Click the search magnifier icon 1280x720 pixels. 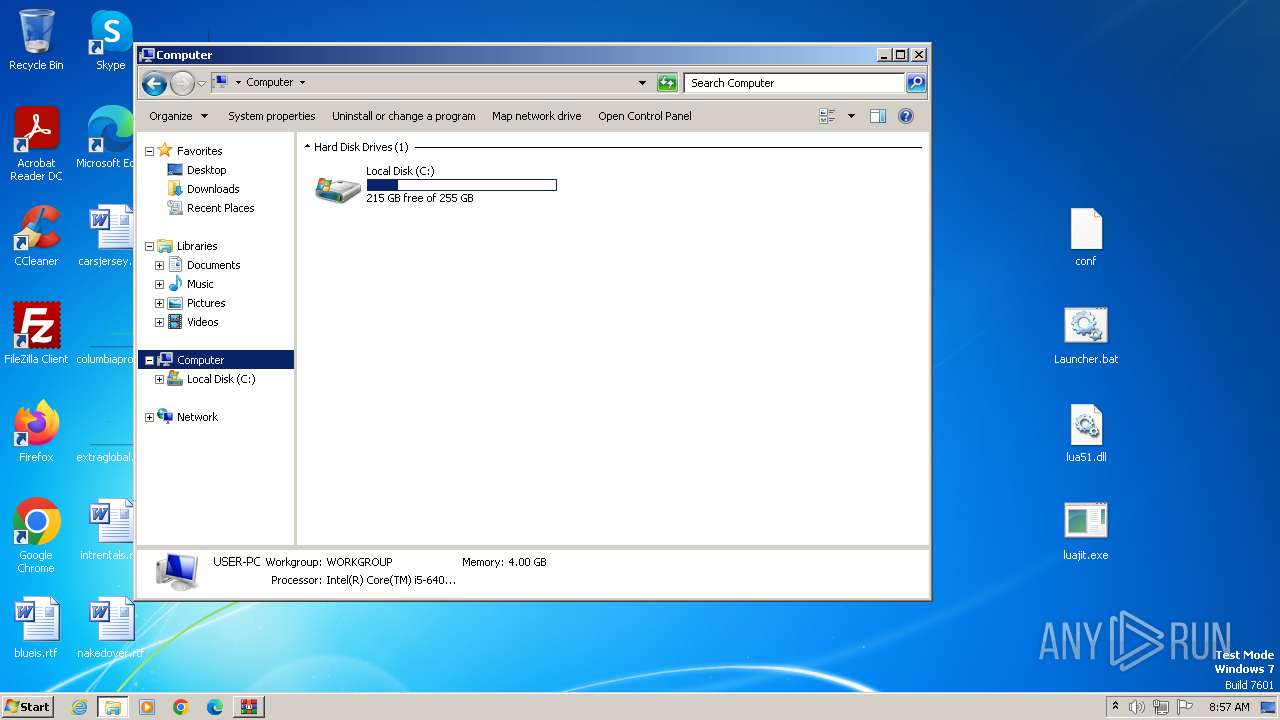(916, 83)
